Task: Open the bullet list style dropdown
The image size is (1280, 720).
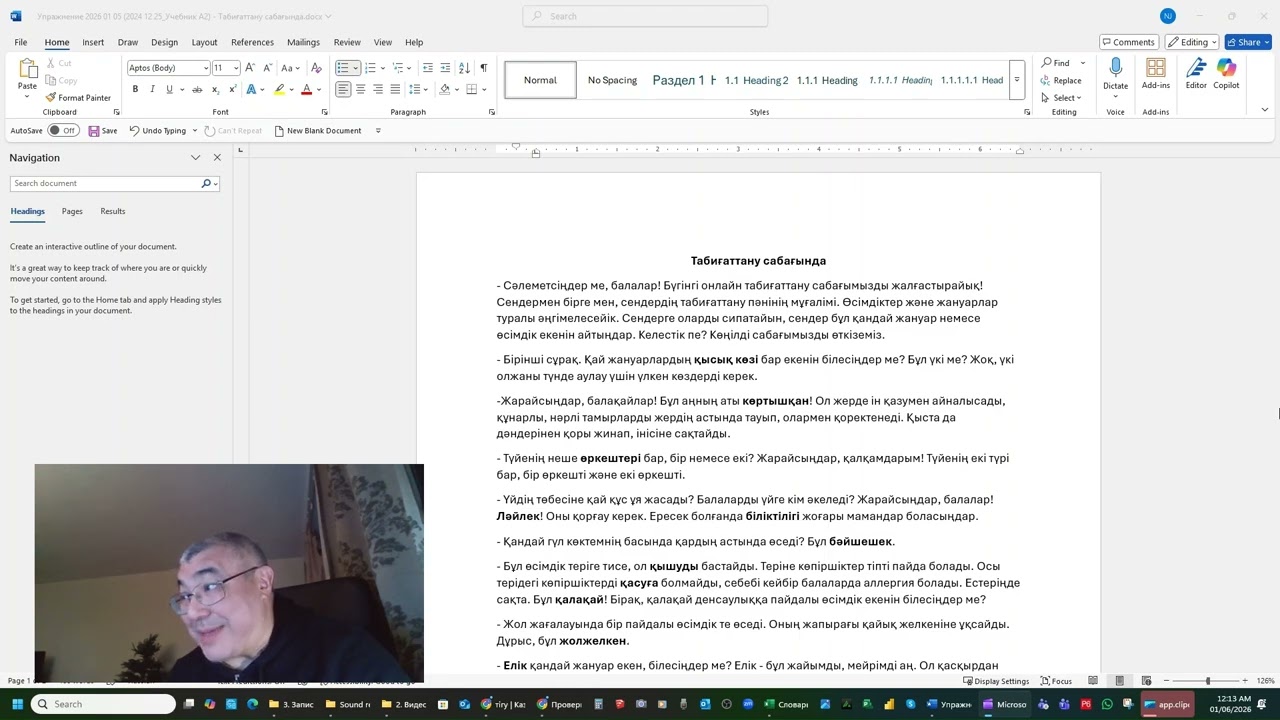Action: pos(355,68)
